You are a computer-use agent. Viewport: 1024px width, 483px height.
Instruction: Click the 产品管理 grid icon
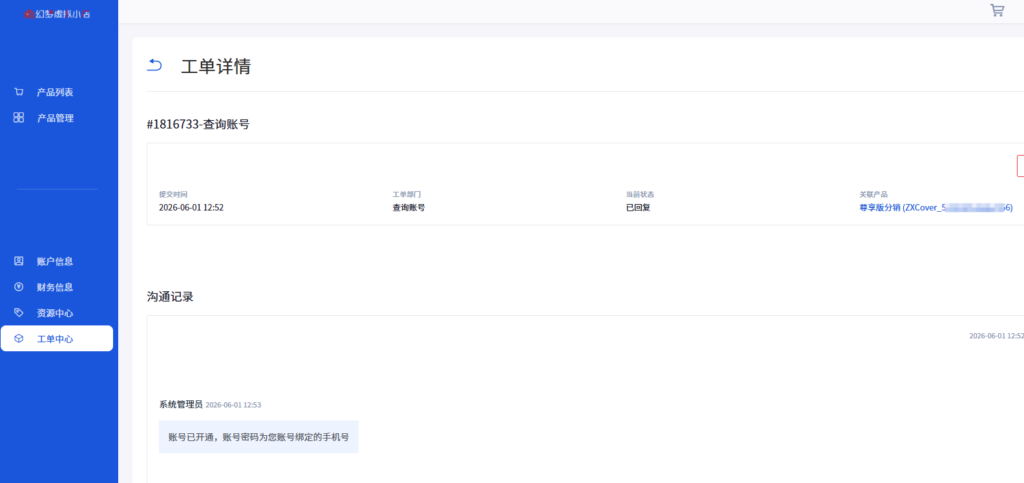[19, 117]
